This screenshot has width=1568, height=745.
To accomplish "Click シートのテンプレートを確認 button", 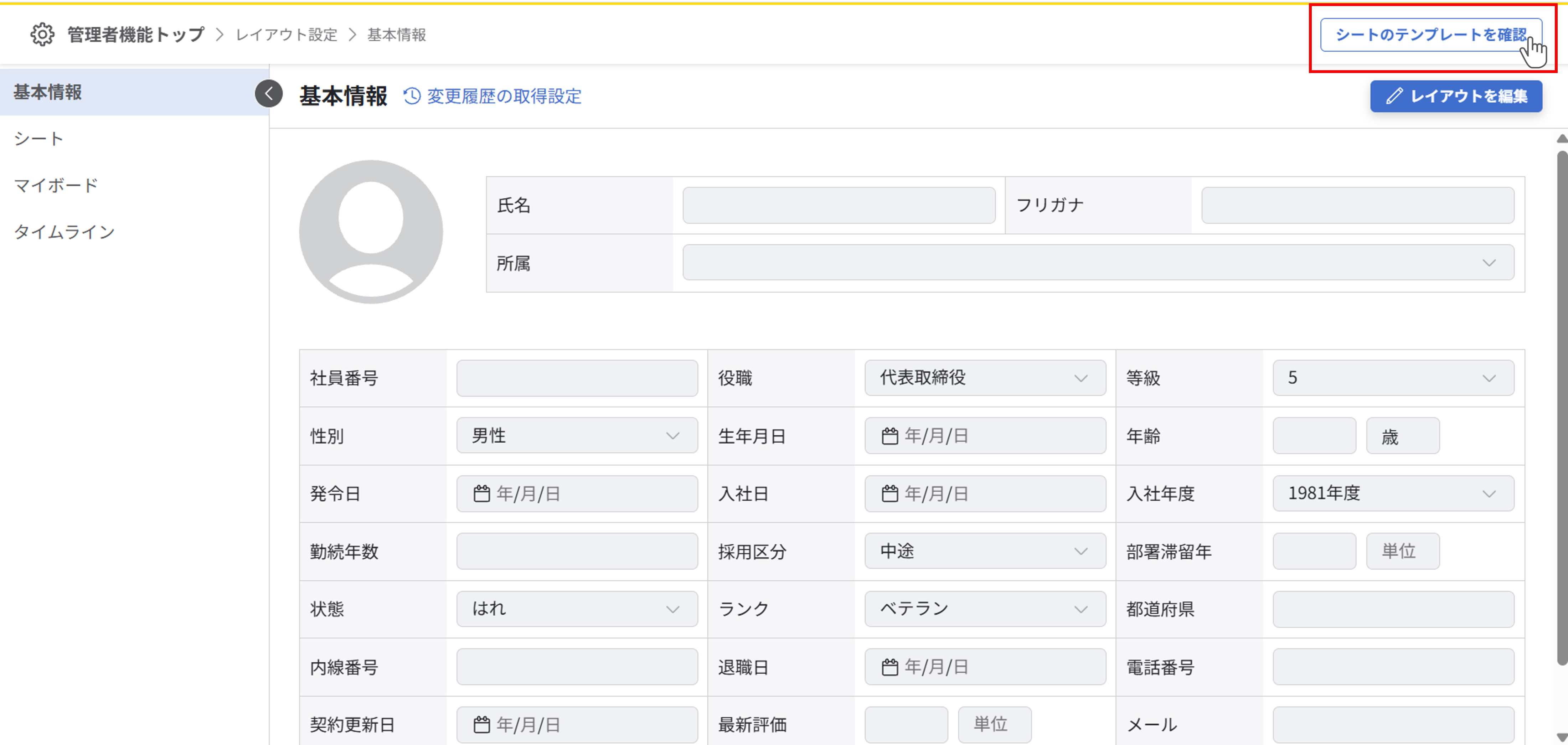I will (x=1431, y=35).
